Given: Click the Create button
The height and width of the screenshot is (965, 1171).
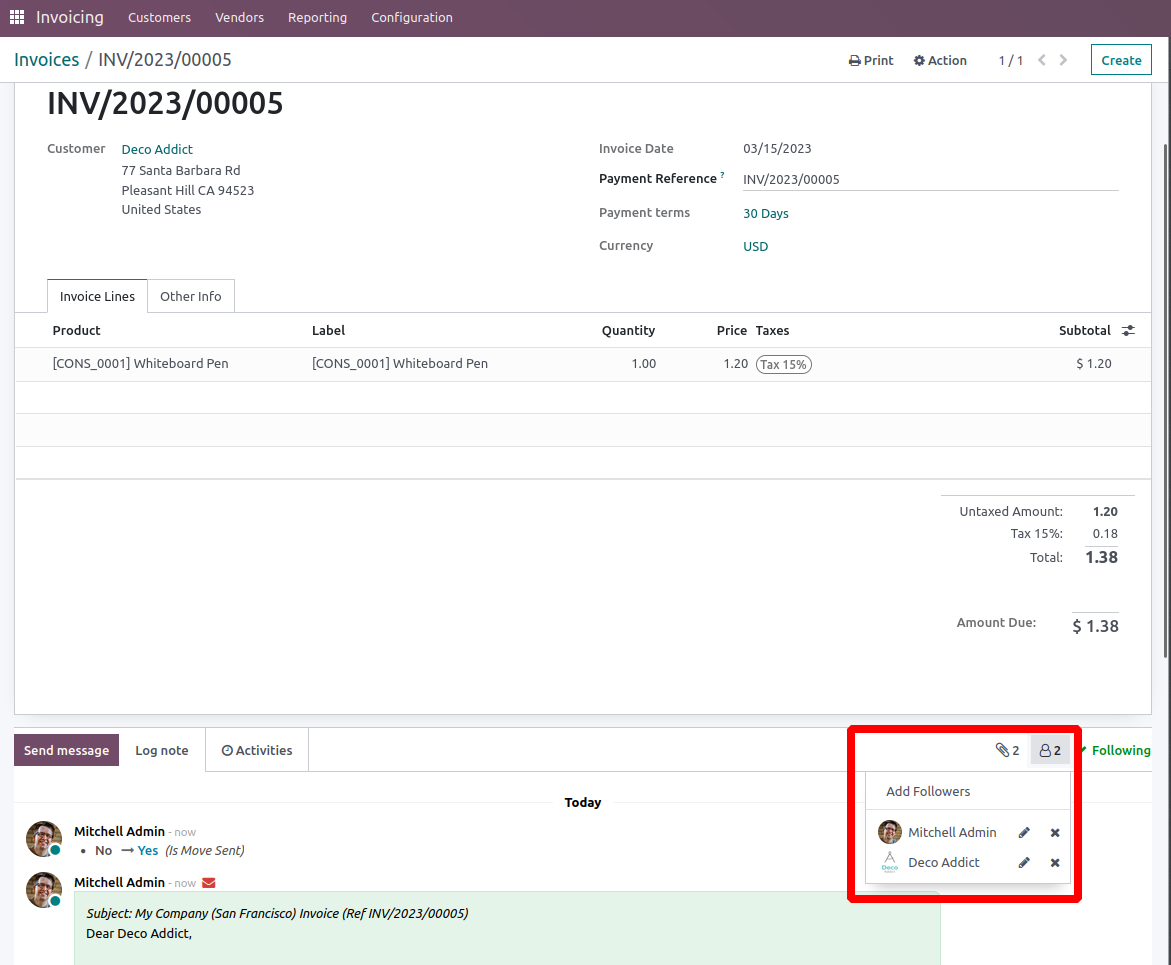Looking at the screenshot, I should point(1121,60).
